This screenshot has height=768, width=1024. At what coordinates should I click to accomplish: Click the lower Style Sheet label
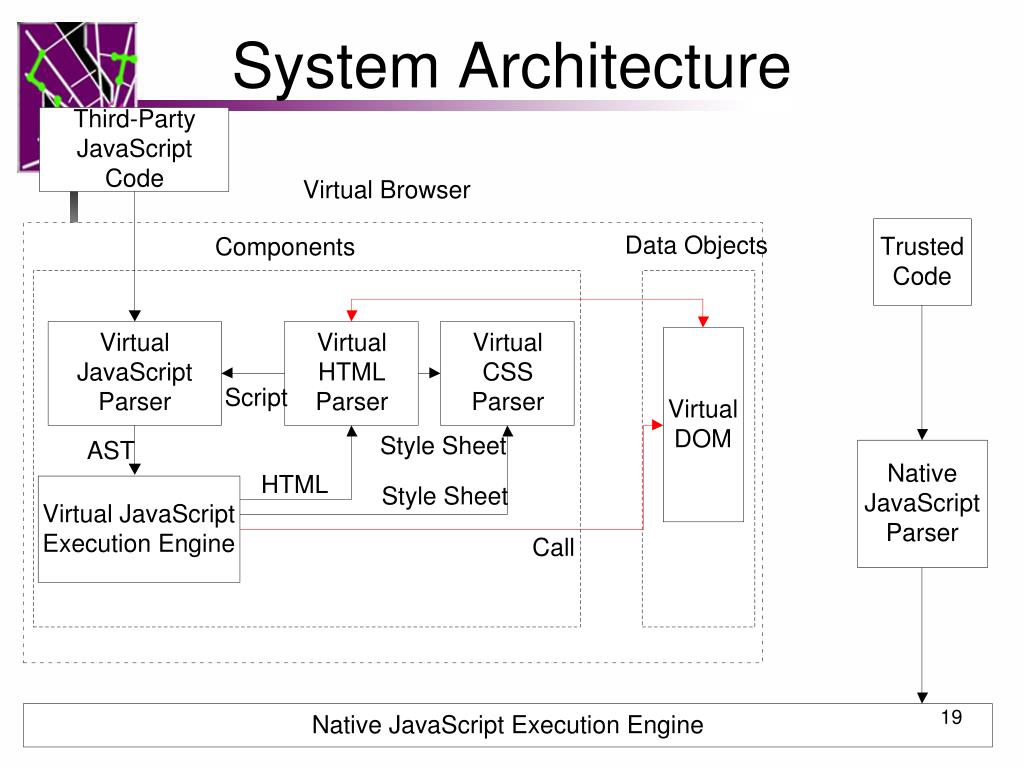tap(445, 496)
